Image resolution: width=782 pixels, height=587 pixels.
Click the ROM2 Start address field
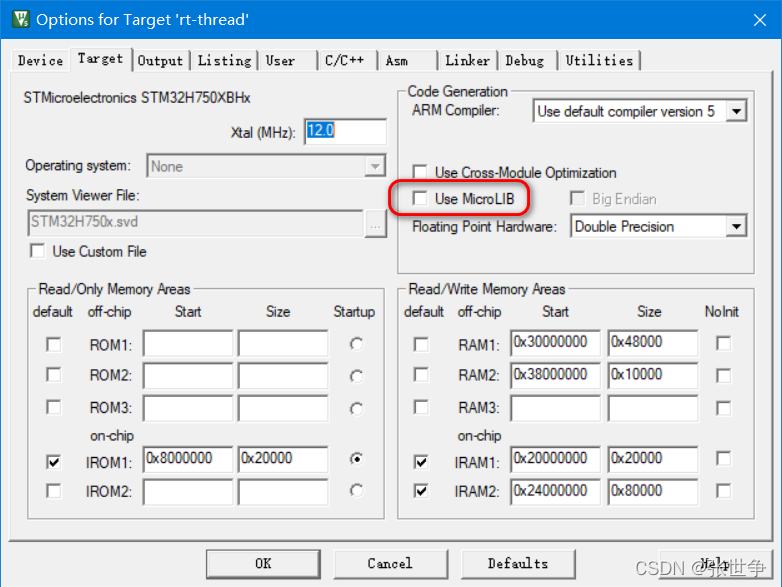[x=188, y=375]
